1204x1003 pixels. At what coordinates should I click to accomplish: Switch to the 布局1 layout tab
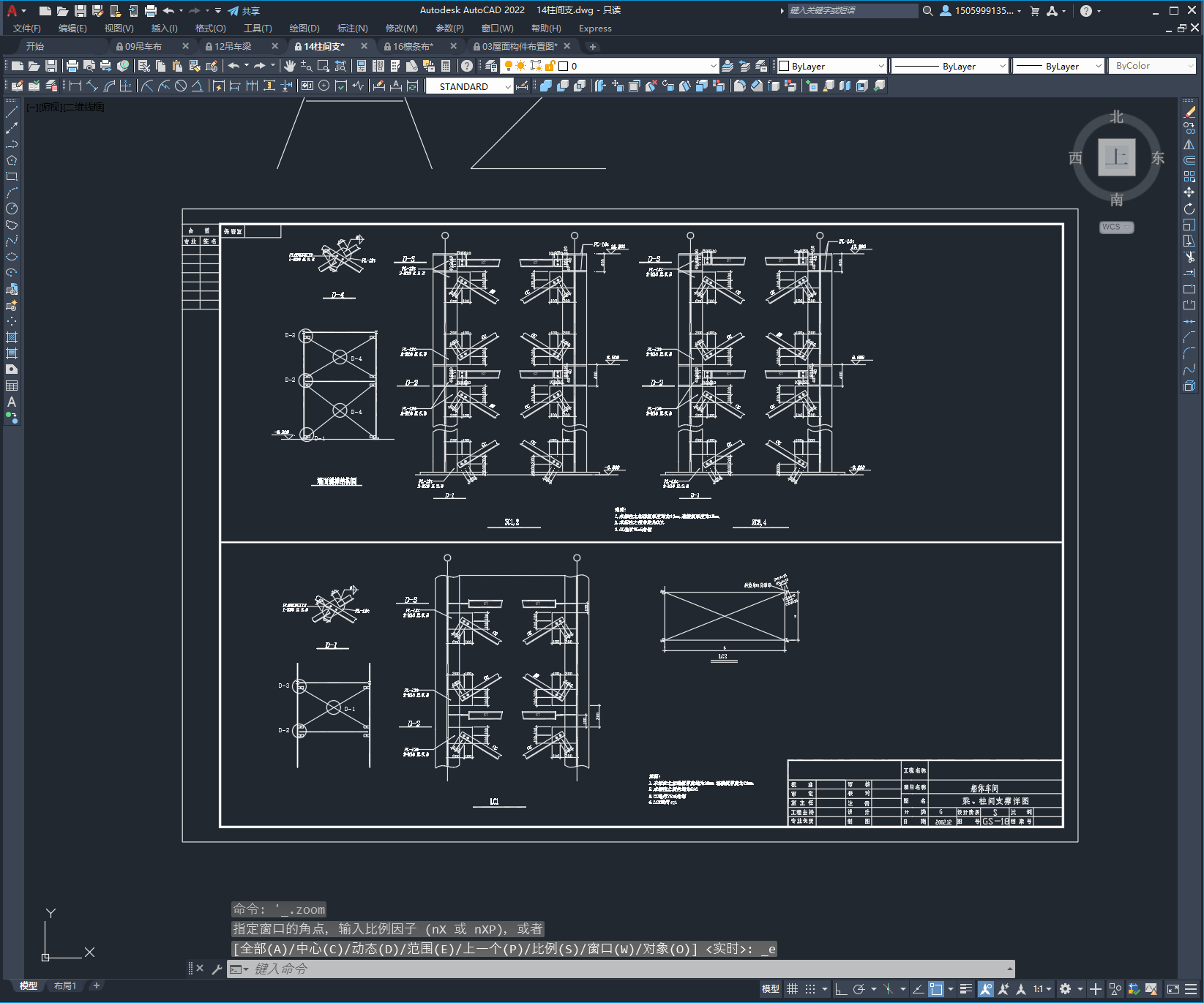coord(65,985)
